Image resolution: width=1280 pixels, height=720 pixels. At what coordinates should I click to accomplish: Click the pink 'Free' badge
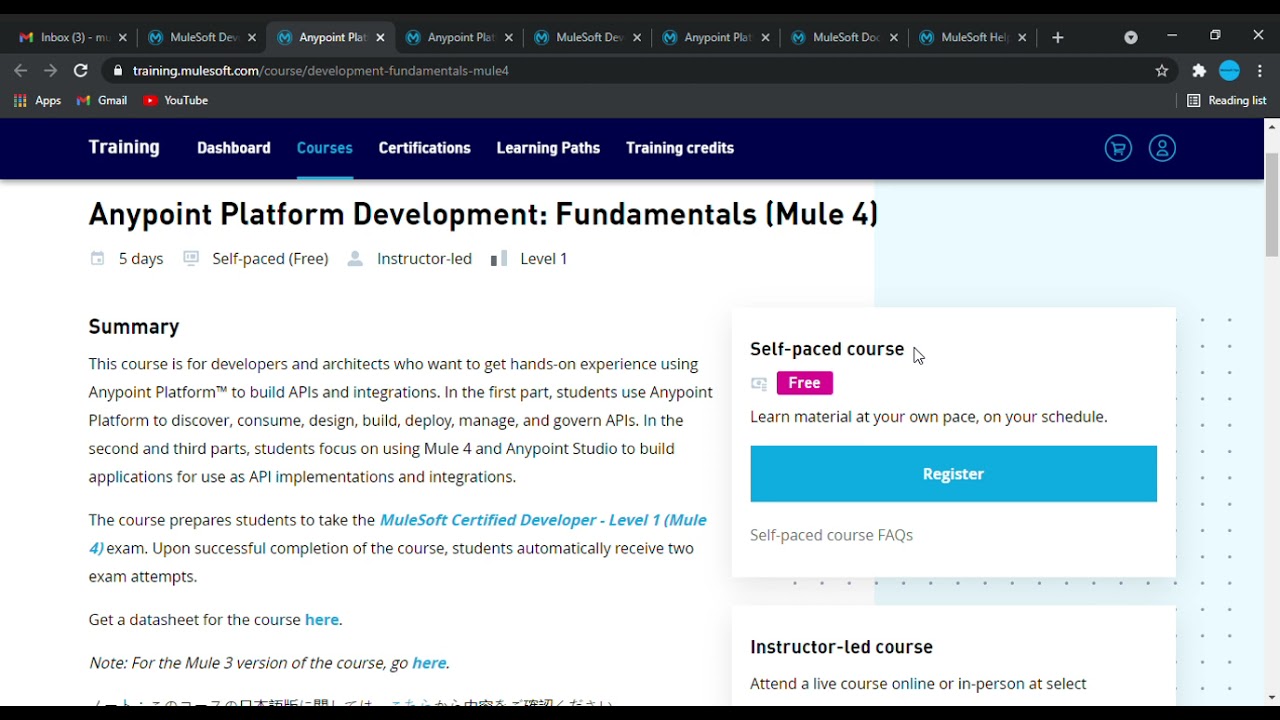point(804,383)
